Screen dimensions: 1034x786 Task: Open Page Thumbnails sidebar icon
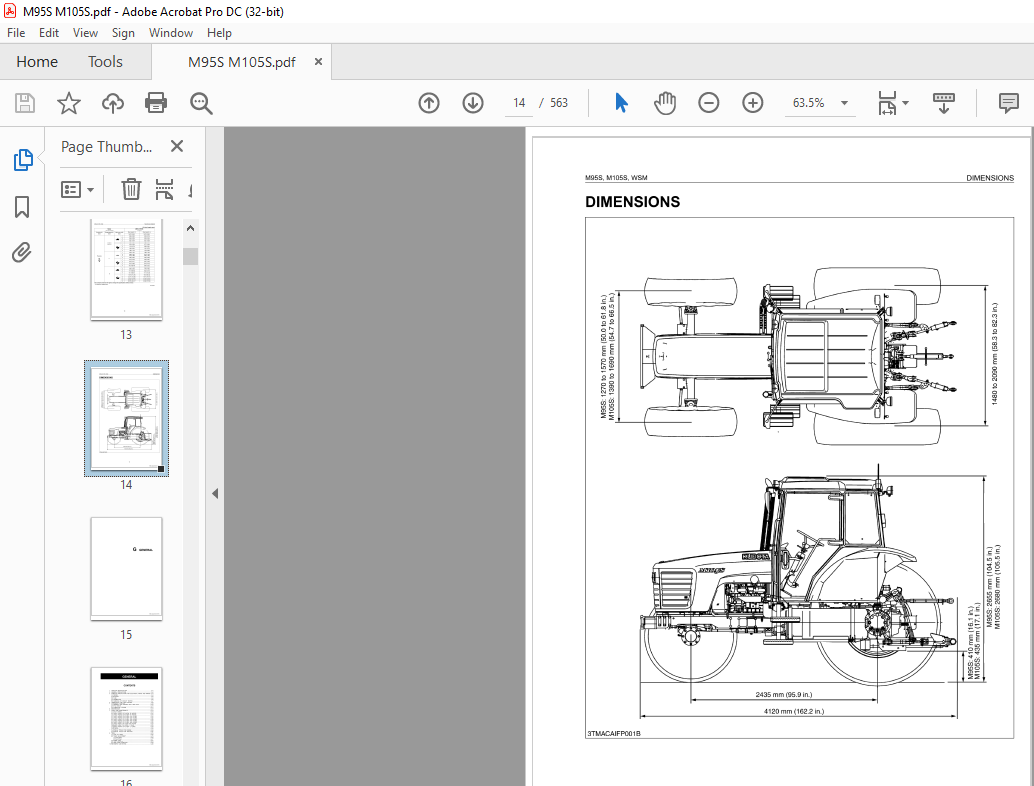coord(22,160)
